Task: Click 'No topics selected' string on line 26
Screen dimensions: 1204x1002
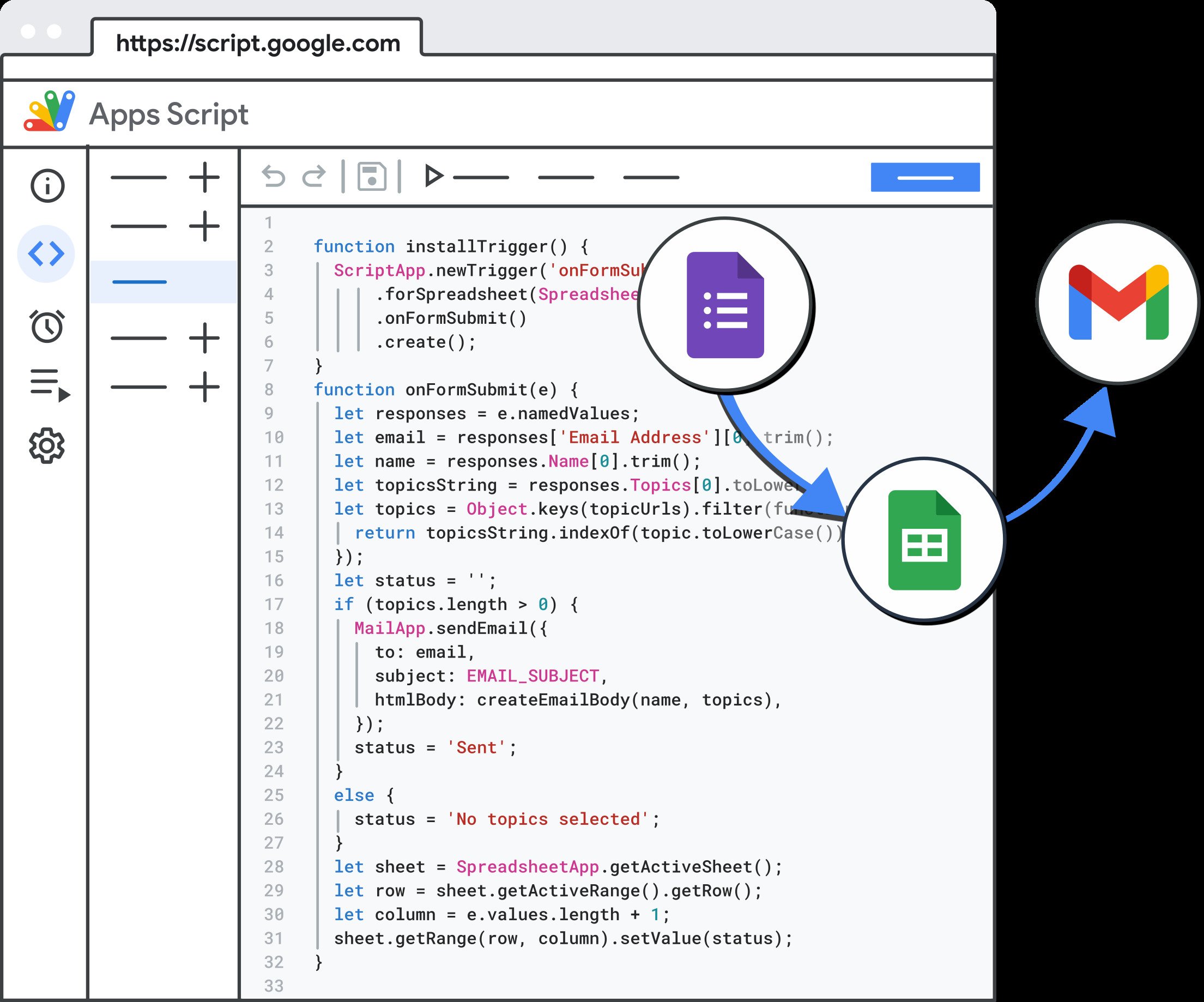Action: 548,819
